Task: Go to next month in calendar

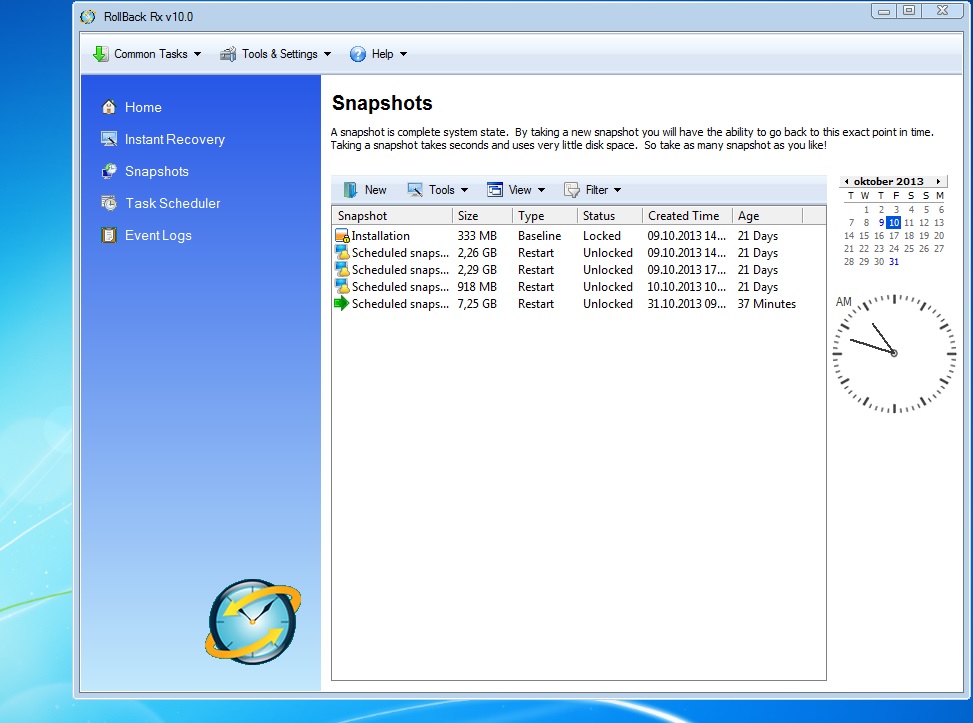Action: [x=938, y=181]
